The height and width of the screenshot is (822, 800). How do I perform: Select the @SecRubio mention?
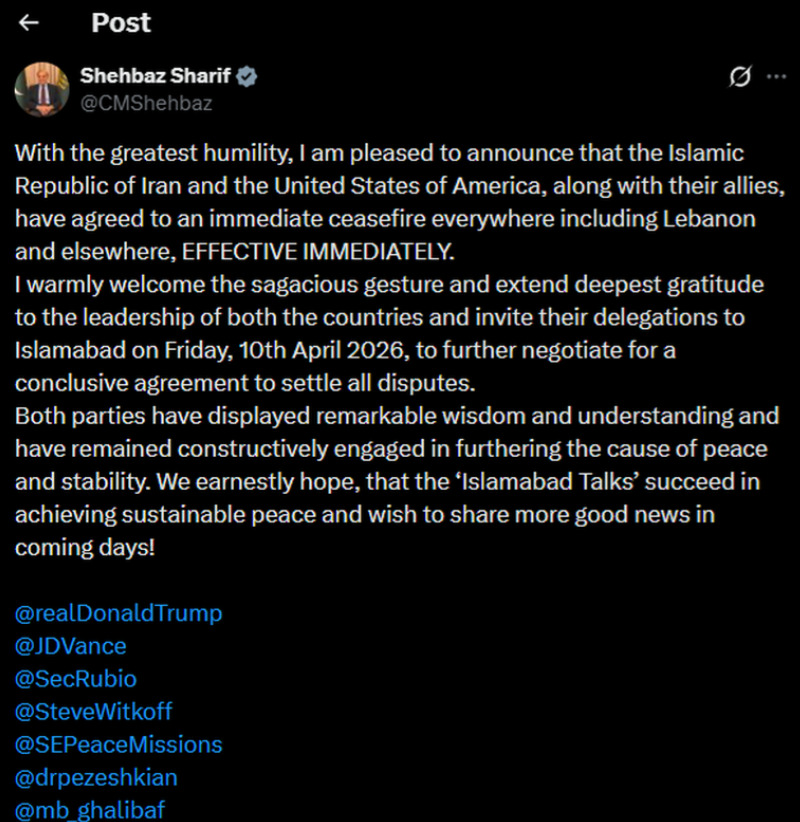click(76, 679)
